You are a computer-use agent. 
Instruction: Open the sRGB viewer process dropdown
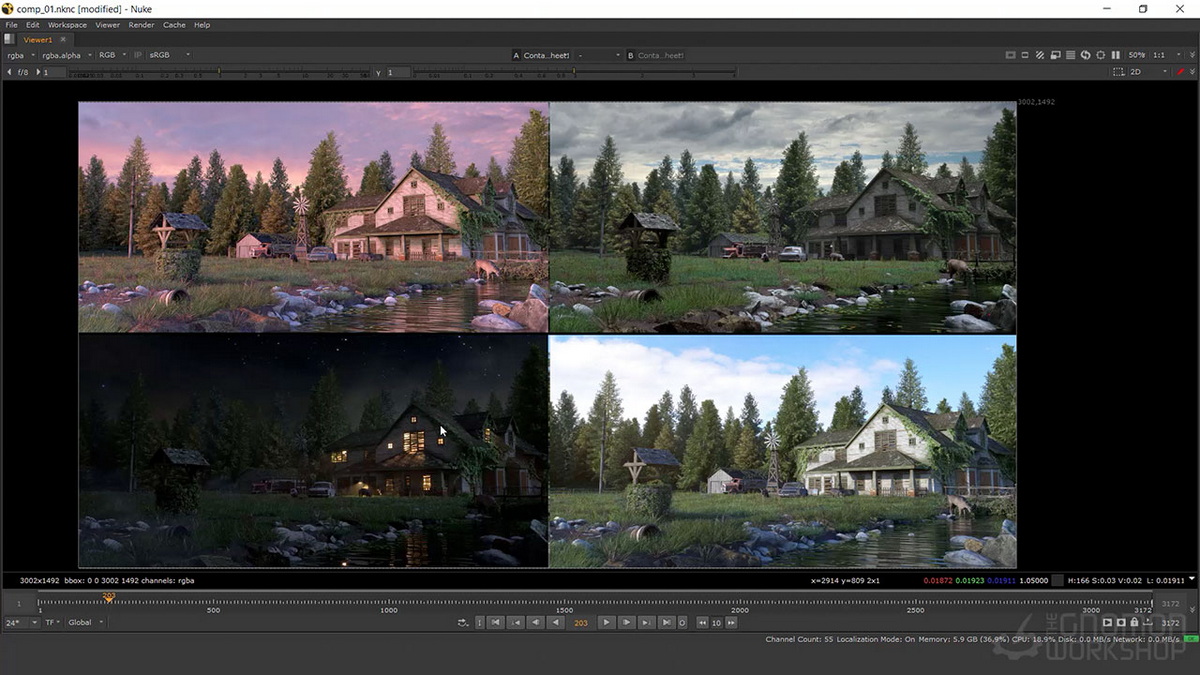(x=169, y=55)
